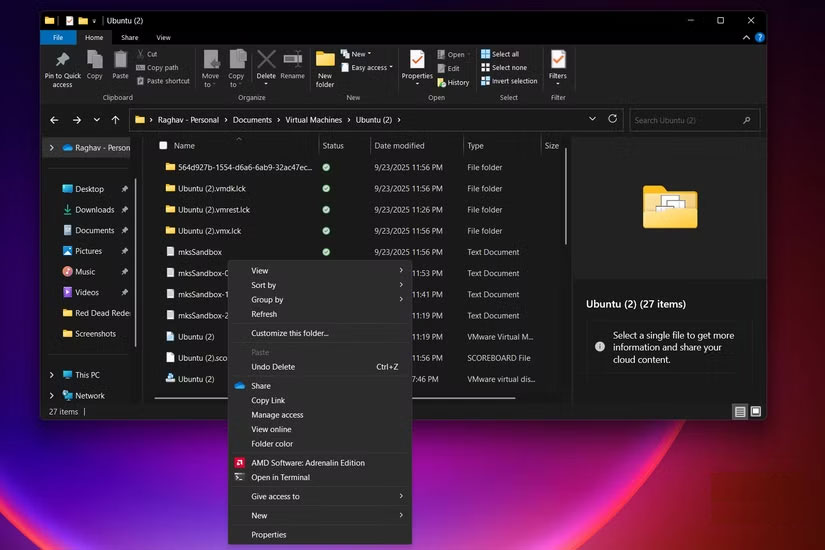Click Documents in the address breadcrumb
Screen dimensions: 825x550
pos(252,120)
